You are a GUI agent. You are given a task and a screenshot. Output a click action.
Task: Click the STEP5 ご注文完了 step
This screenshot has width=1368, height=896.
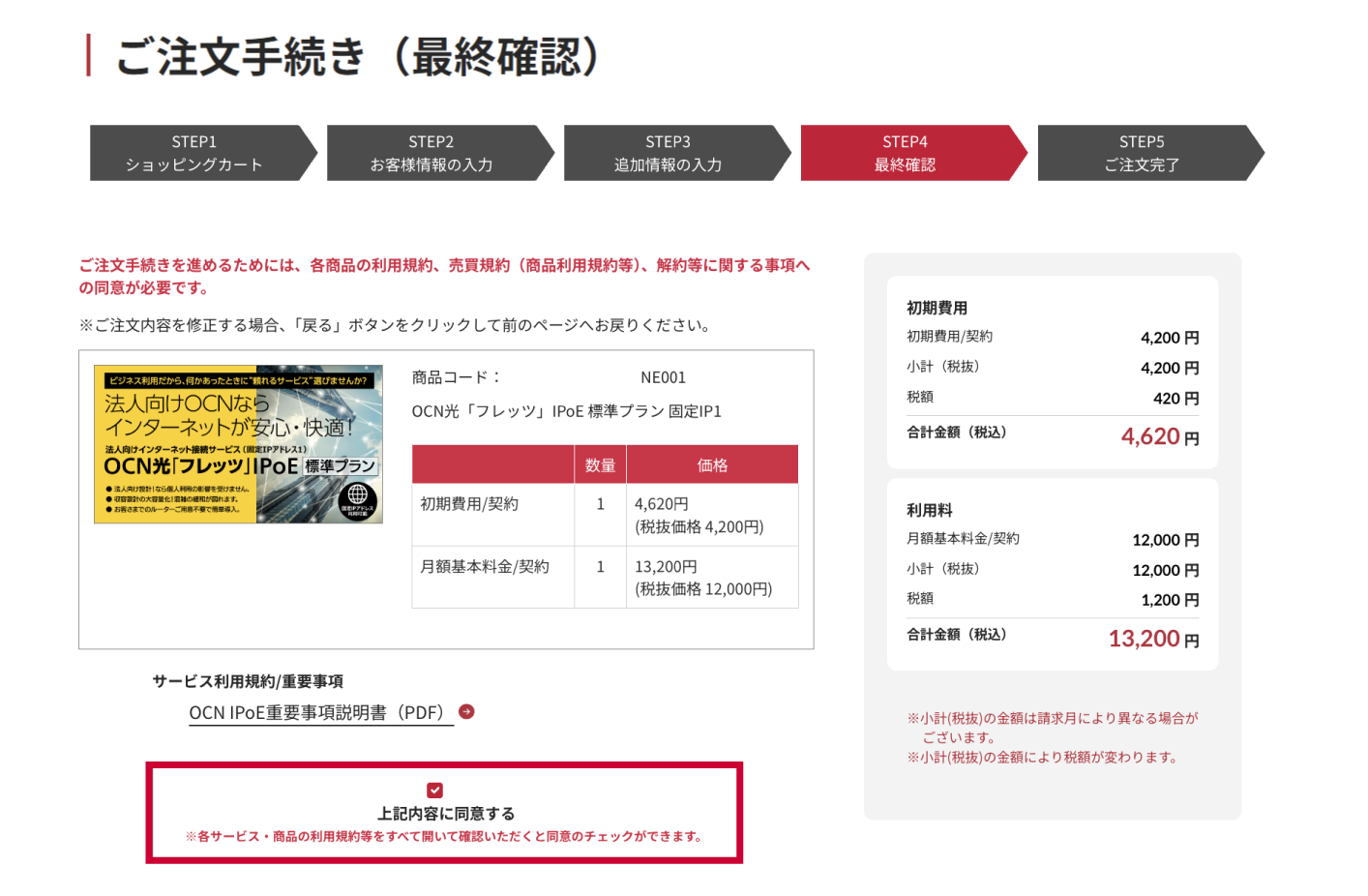click(1142, 152)
